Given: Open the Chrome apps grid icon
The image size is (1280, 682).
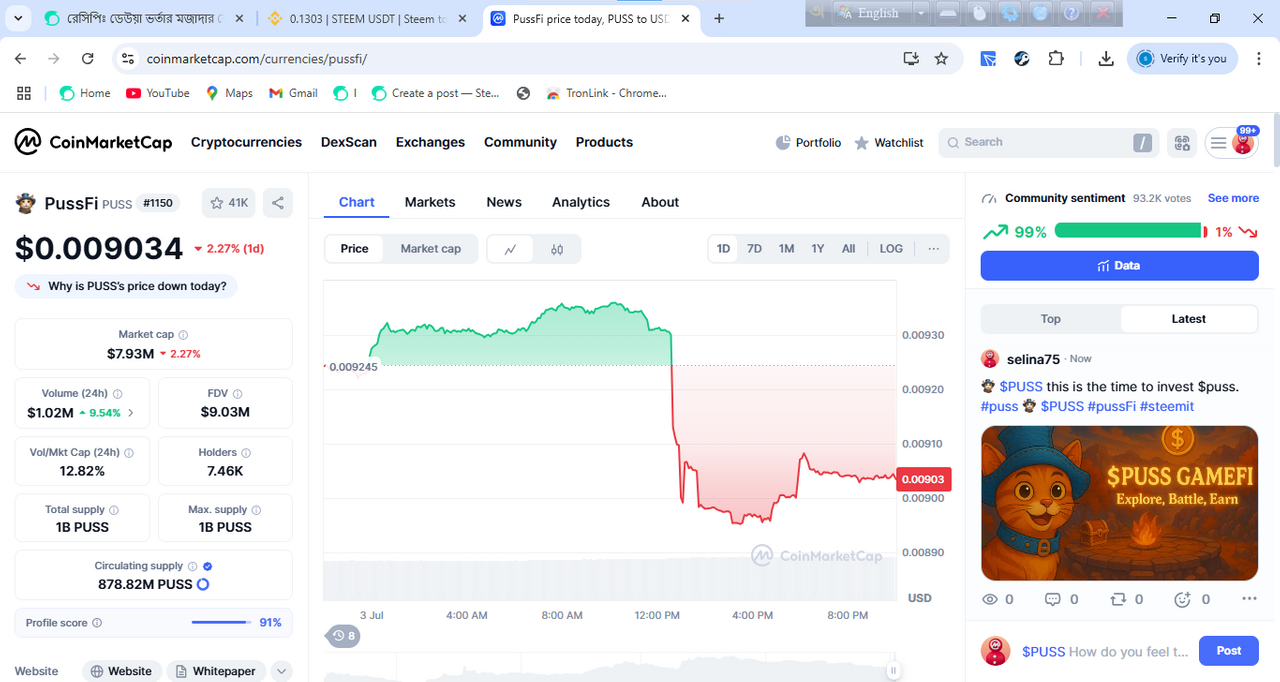Looking at the screenshot, I should 24,93.
